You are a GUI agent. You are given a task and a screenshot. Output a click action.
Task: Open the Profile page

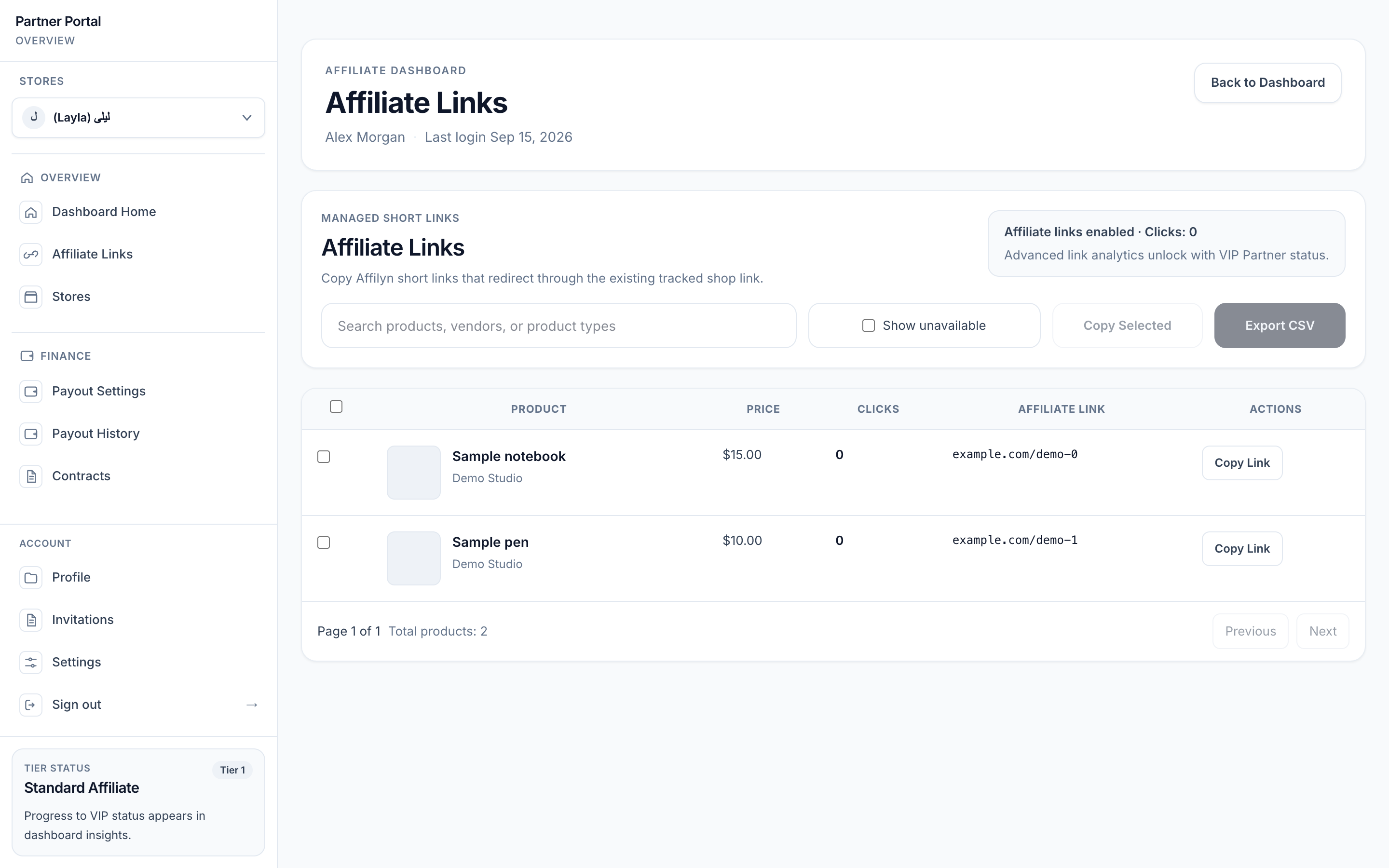138,577
